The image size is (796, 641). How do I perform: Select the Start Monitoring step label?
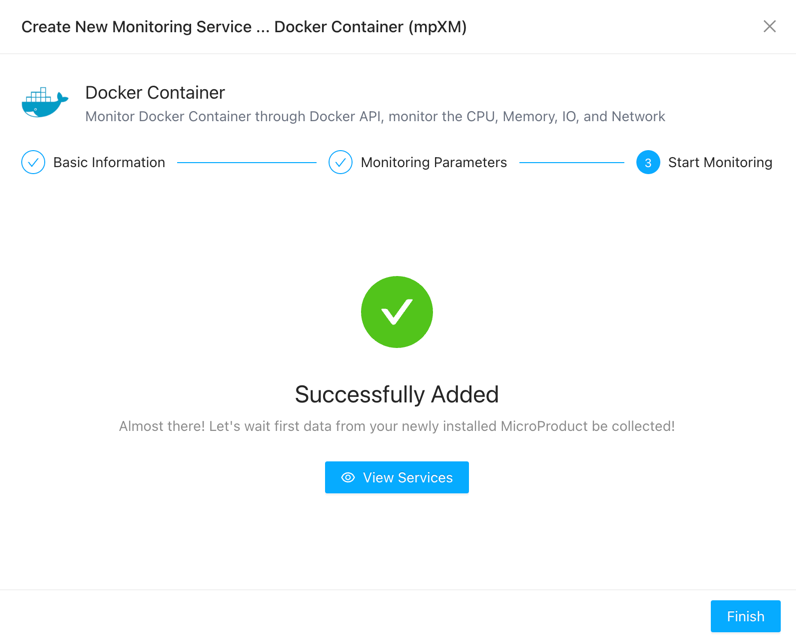[x=720, y=162]
